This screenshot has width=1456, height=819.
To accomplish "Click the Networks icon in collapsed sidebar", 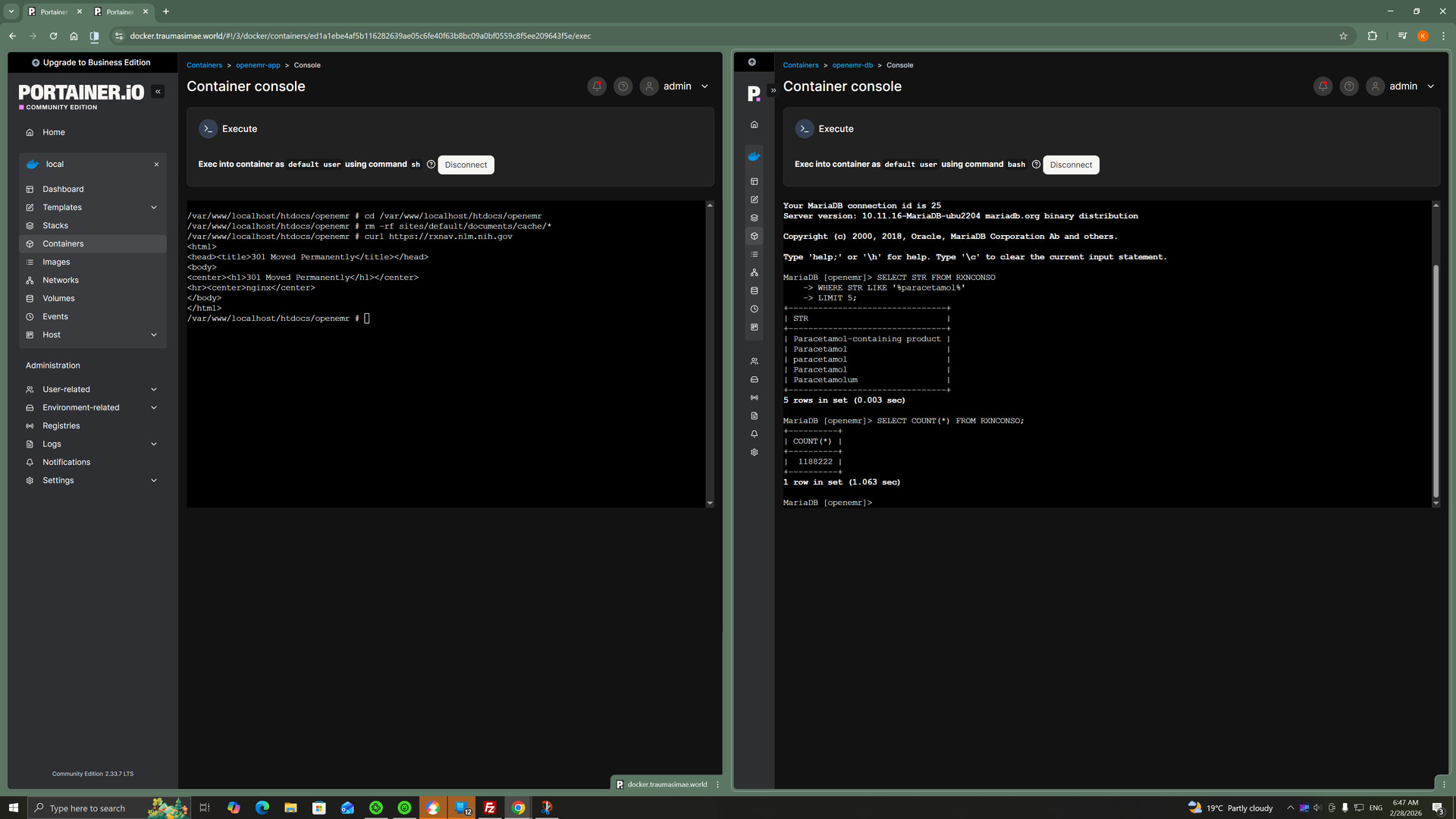I will 754,272.
